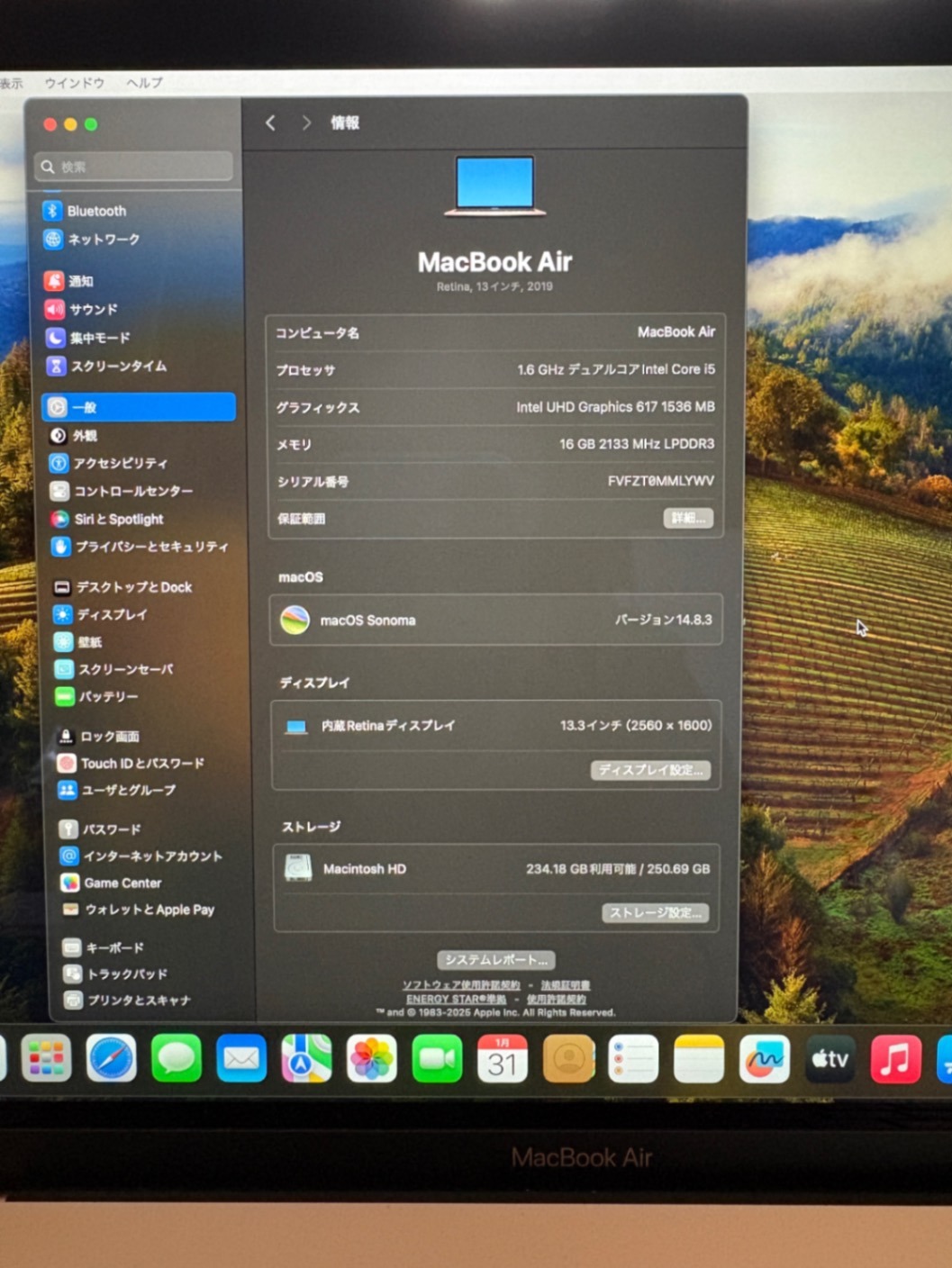The image size is (952, 1268).
Task: Open スクリーンセーバ settings in sidebar
Action: coord(115,669)
